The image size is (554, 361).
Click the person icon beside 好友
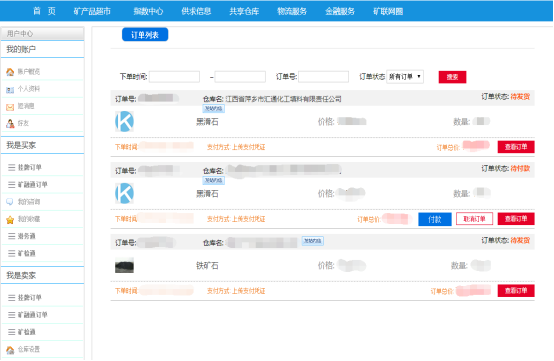(10, 124)
